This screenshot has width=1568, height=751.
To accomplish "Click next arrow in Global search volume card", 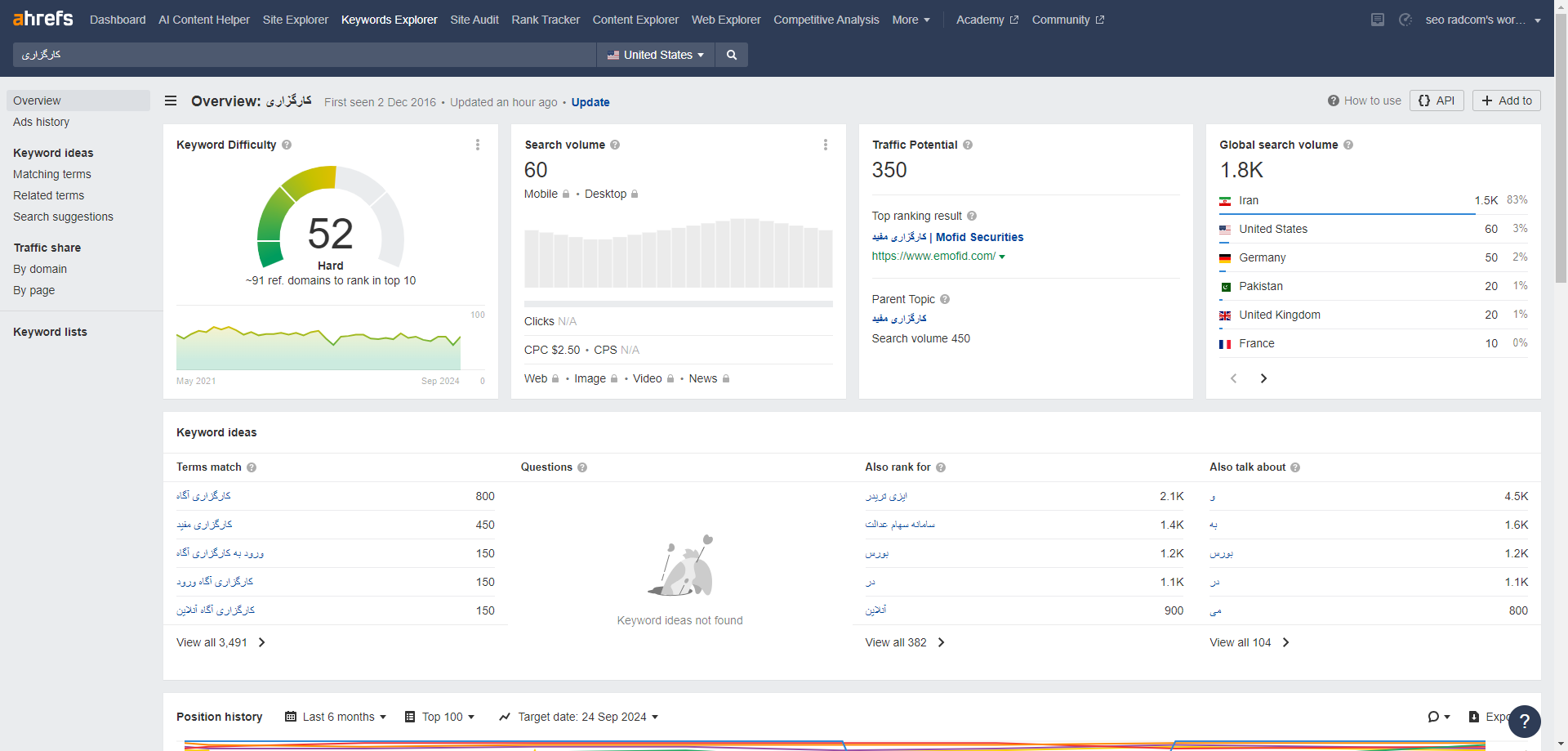I will click(1263, 378).
